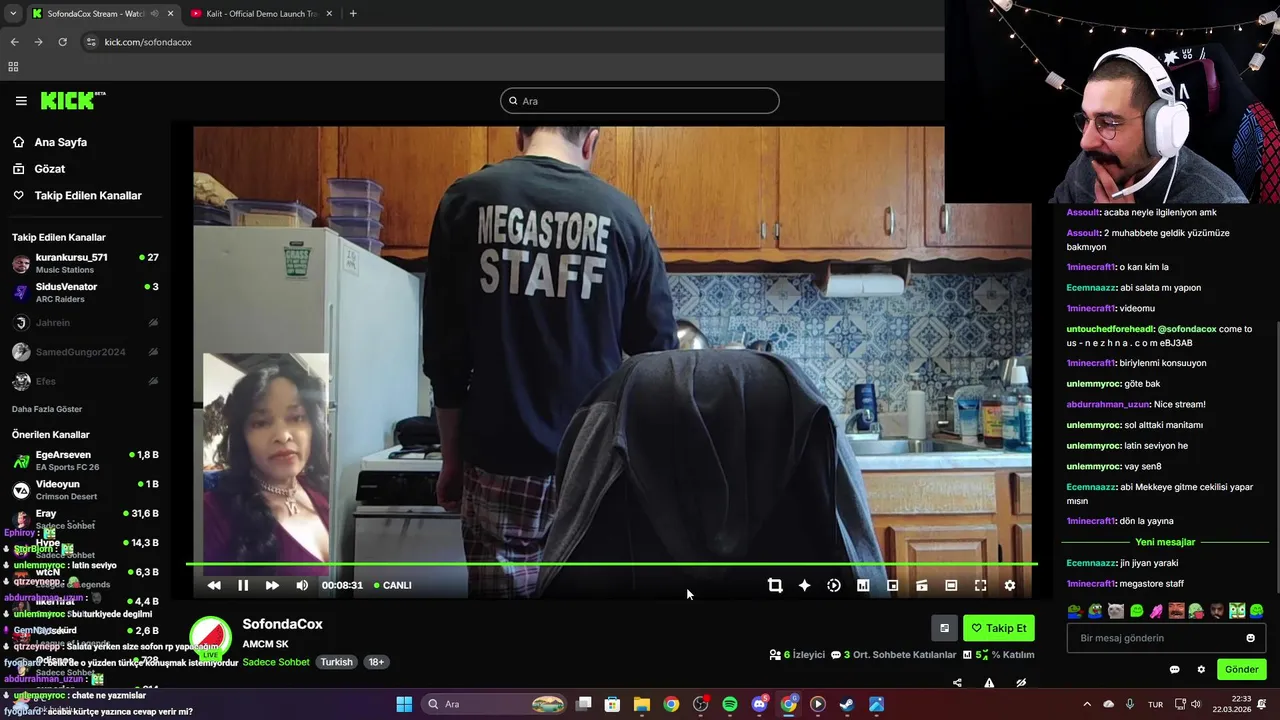
Task: Pause the live stream video
Action: coord(243,585)
